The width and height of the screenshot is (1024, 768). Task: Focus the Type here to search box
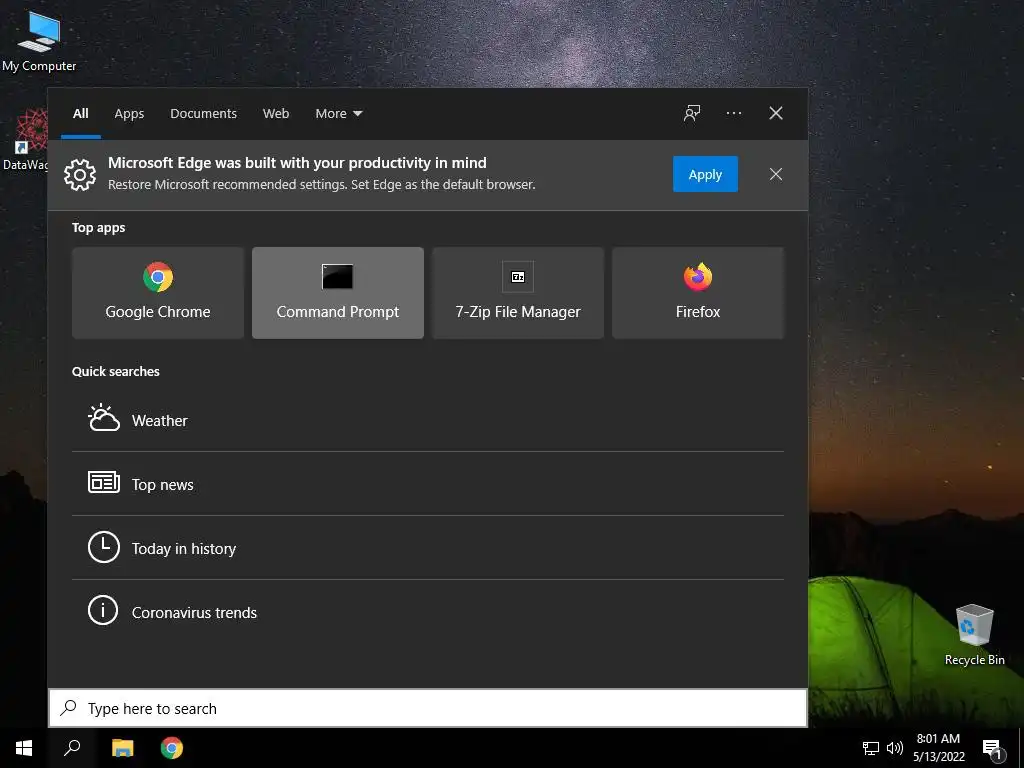coord(428,708)
